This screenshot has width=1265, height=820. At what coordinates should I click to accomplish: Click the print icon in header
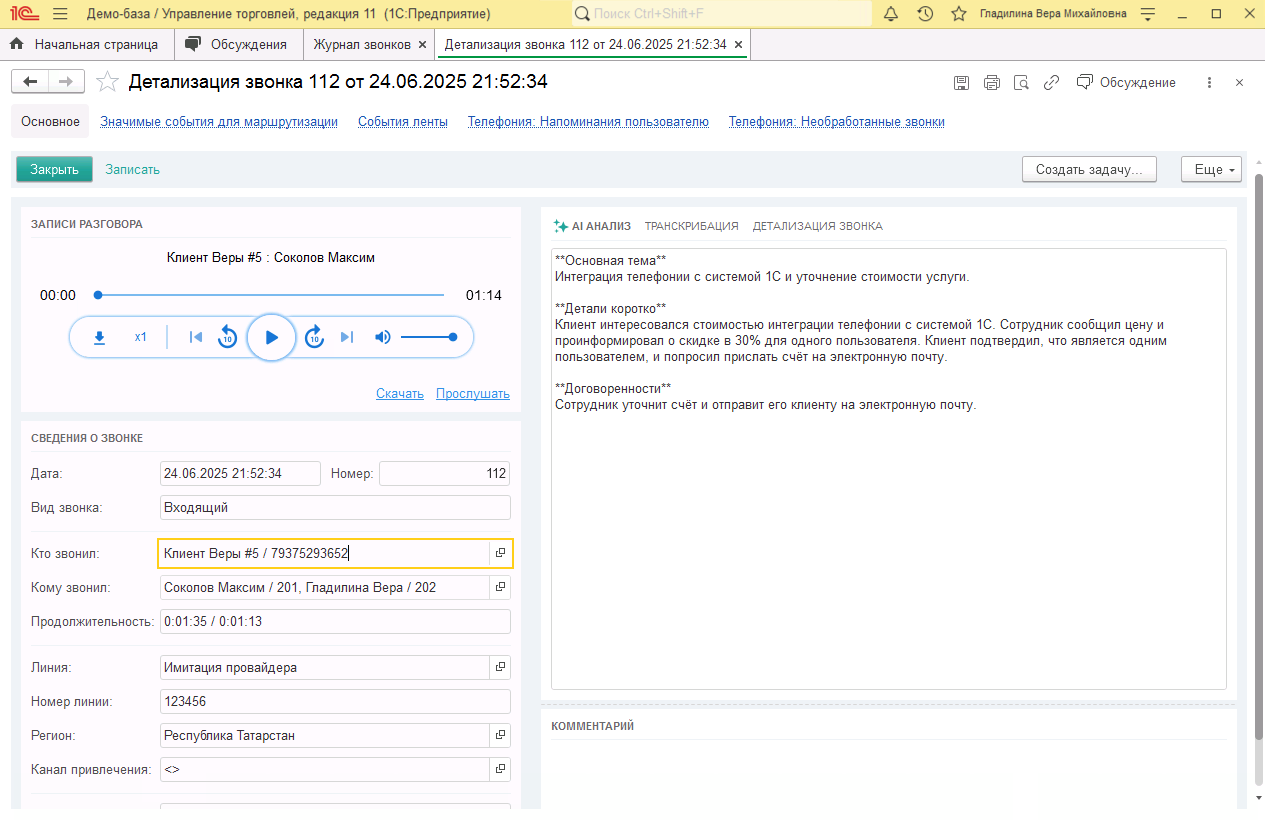point(991,83)
